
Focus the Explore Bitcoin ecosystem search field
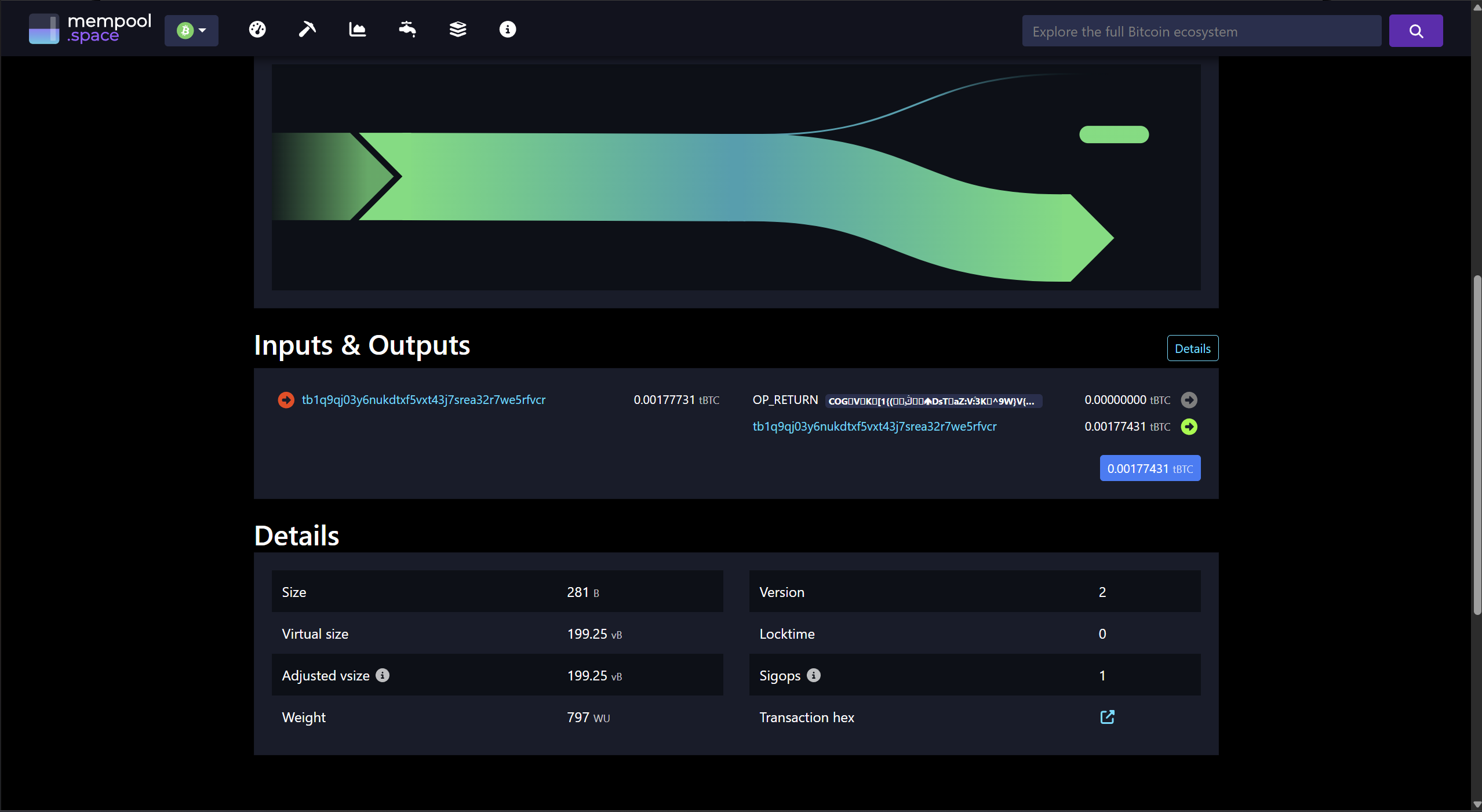click(x=1201, y=31)
